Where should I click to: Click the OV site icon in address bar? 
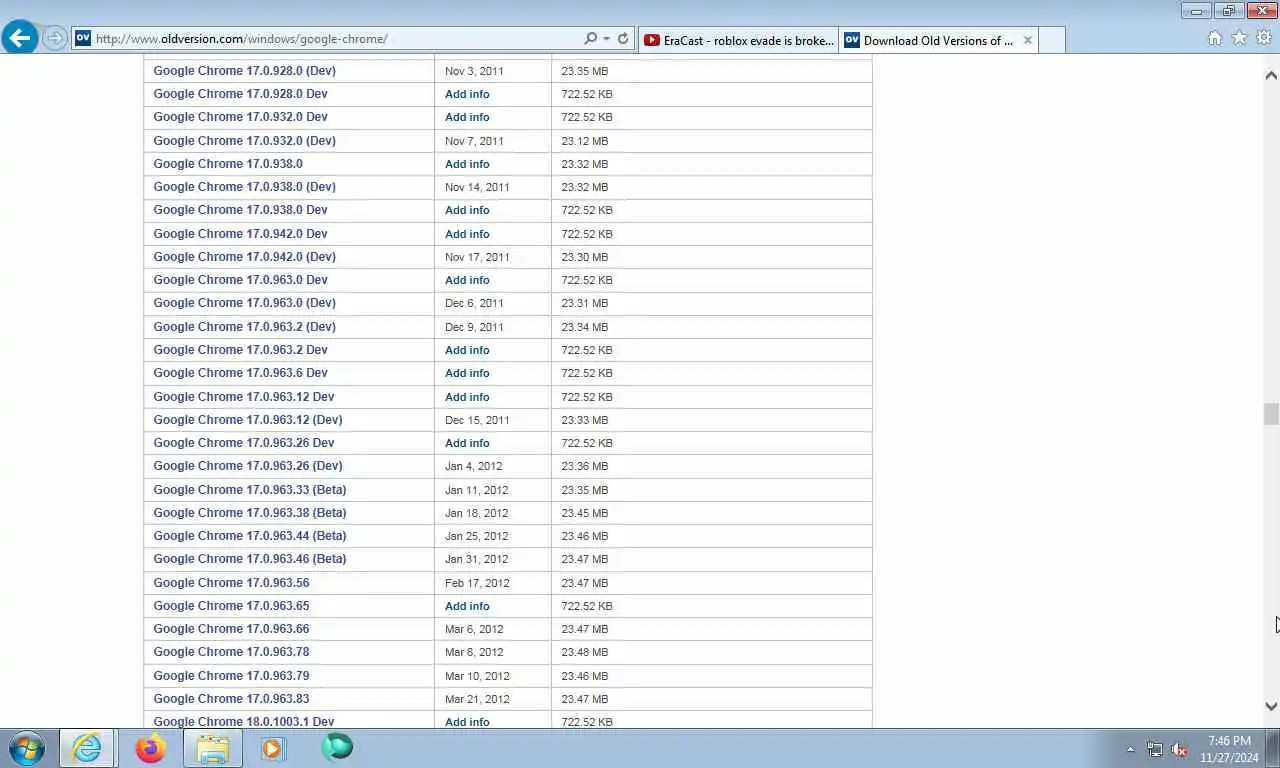click(83, 38)
